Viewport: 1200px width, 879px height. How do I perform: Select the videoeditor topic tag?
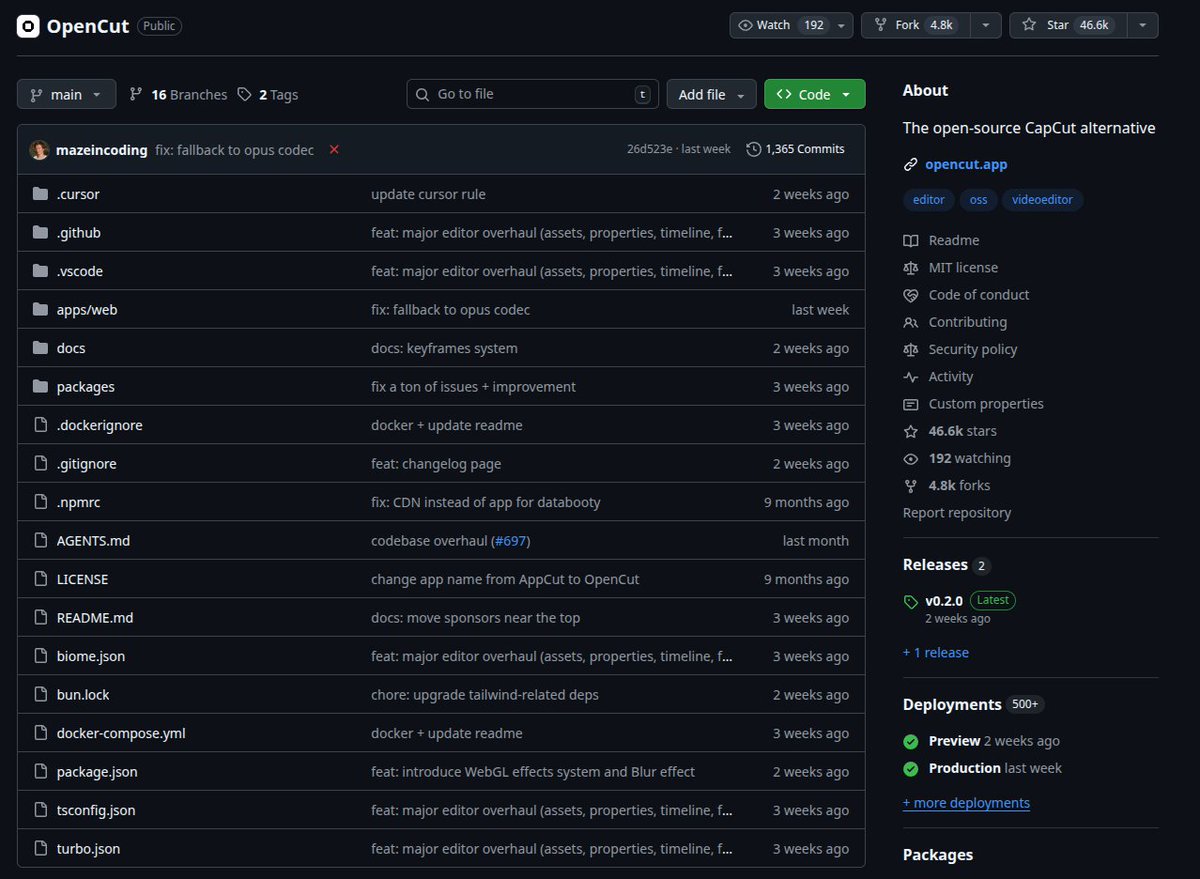point(1042,200)
